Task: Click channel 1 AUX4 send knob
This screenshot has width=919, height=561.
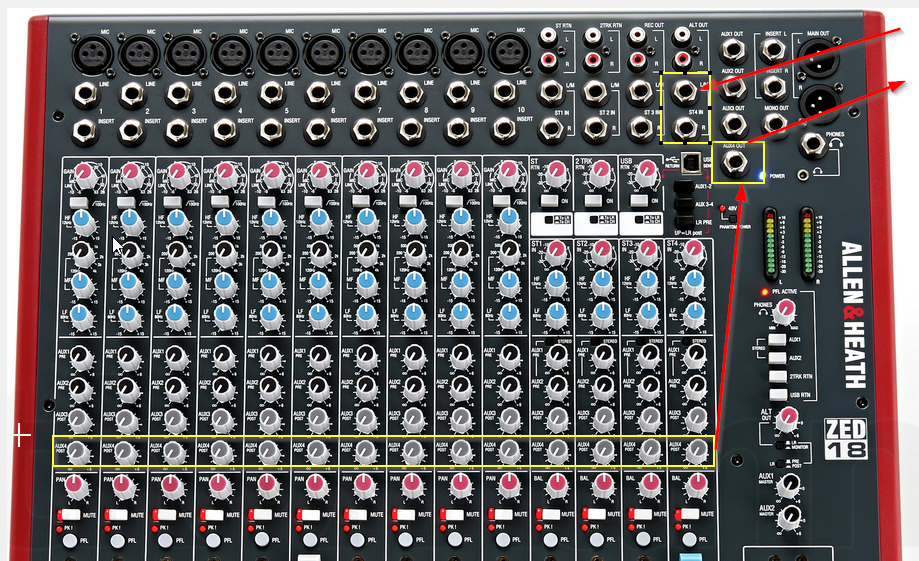Action: click(80, 453)
